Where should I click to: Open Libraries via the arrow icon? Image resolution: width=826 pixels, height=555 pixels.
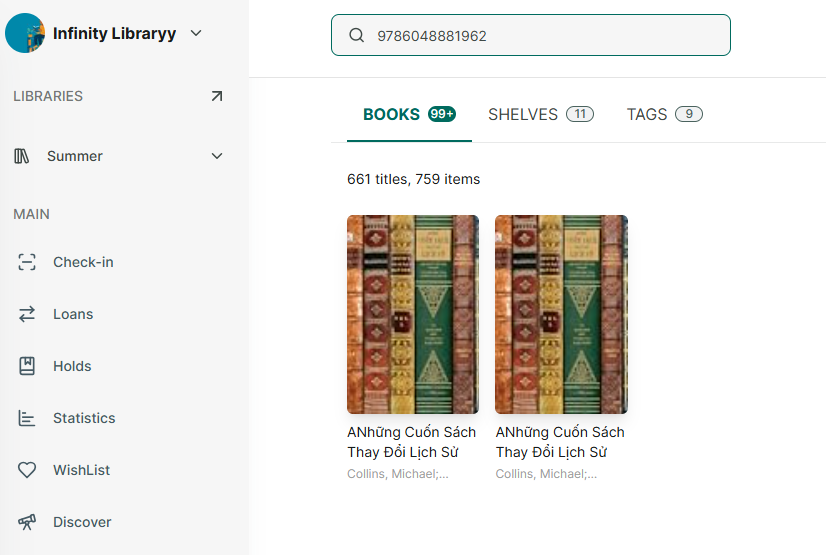click(x=217, y=96)
